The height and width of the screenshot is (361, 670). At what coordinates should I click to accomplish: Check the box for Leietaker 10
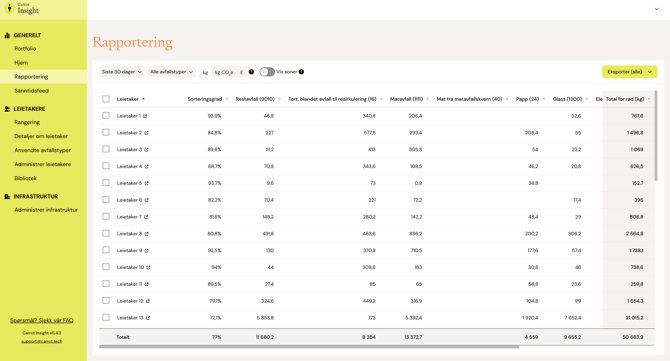coord(106,267)
